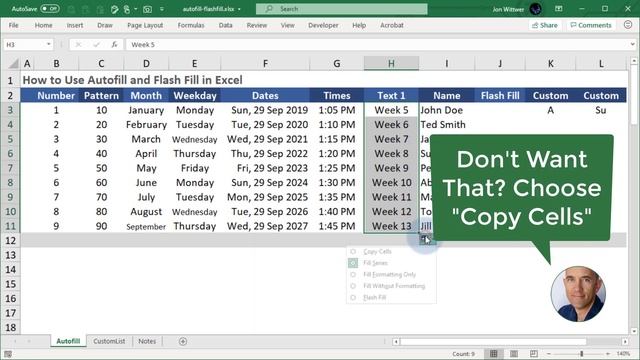Switch to the Autofill sheet tab
640x360 pixels.
coord(68,341)
